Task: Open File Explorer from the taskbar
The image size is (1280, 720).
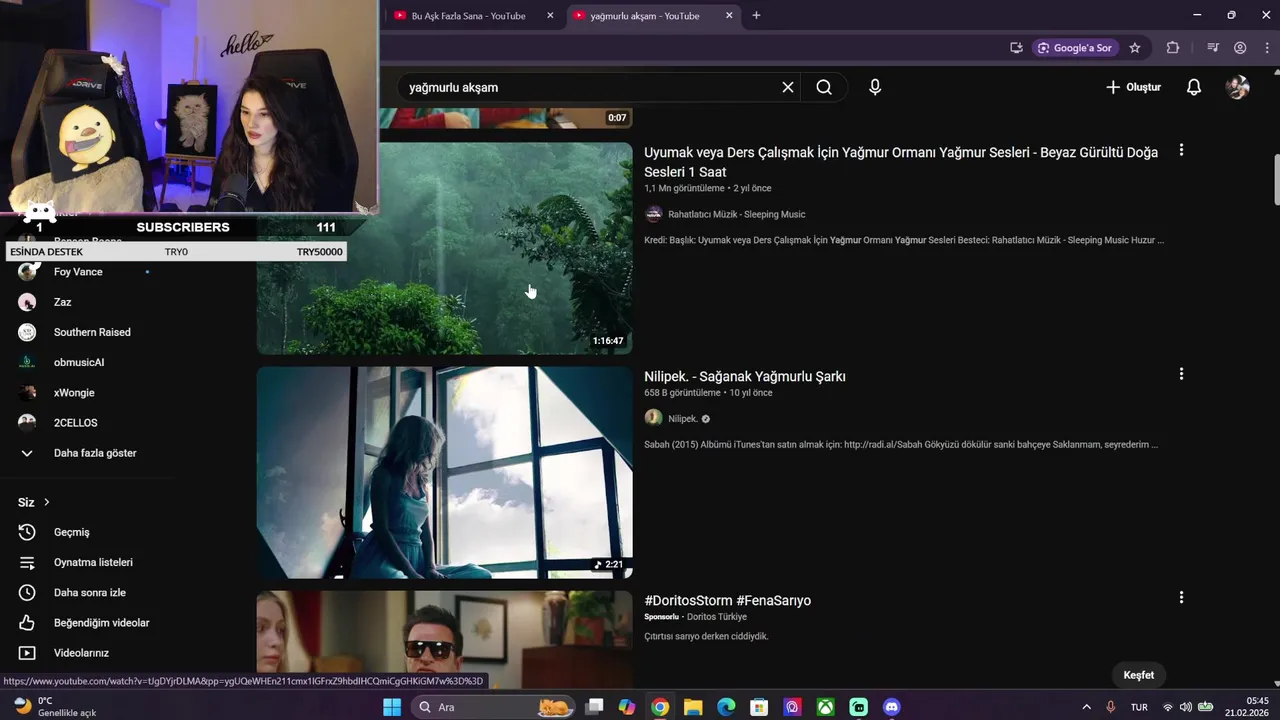Action: 693,707
